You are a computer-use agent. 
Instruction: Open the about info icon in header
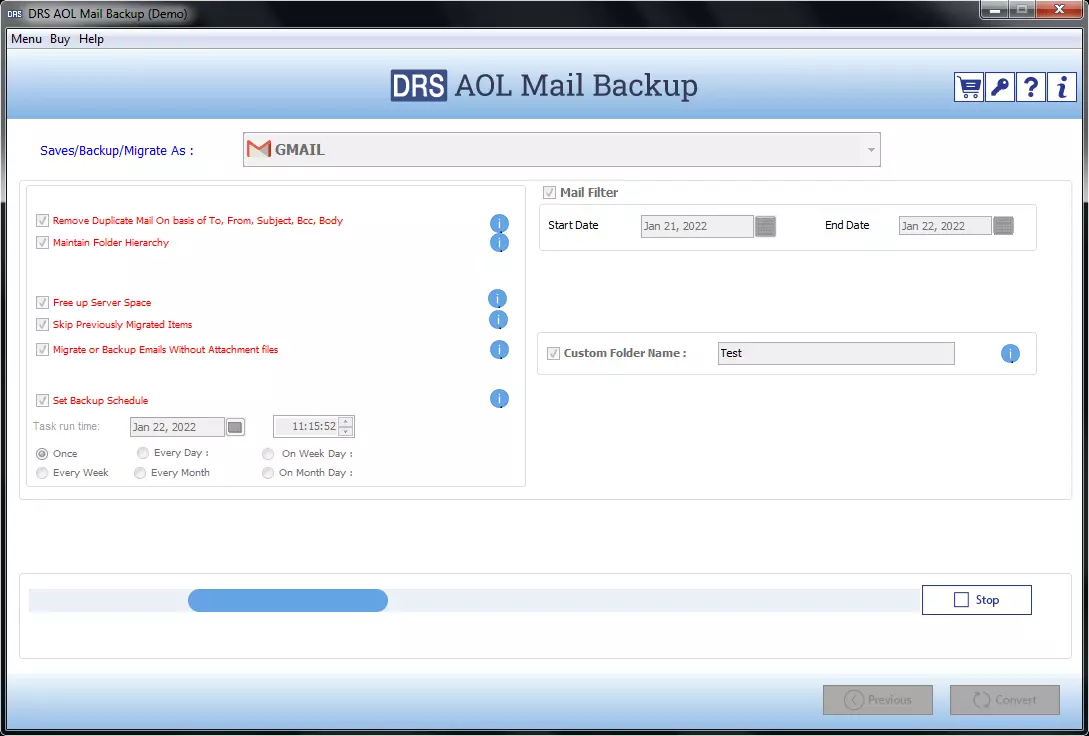click(x=1061, y=87)
